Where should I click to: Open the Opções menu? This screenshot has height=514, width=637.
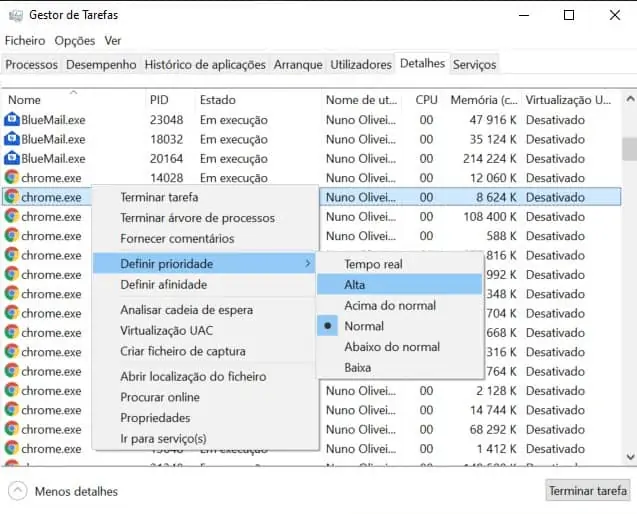(x=75, y=41)
